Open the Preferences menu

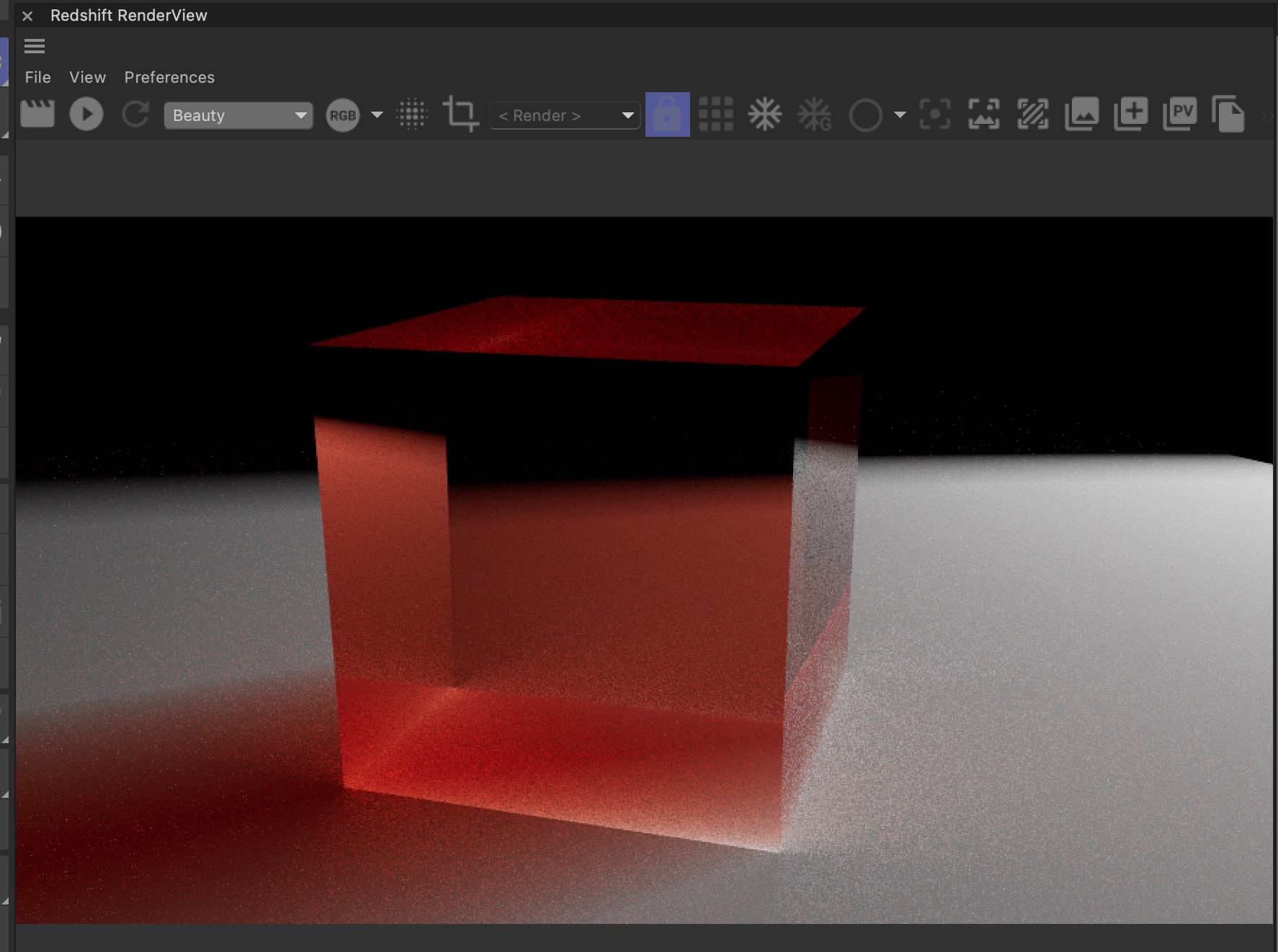point(169,77)
